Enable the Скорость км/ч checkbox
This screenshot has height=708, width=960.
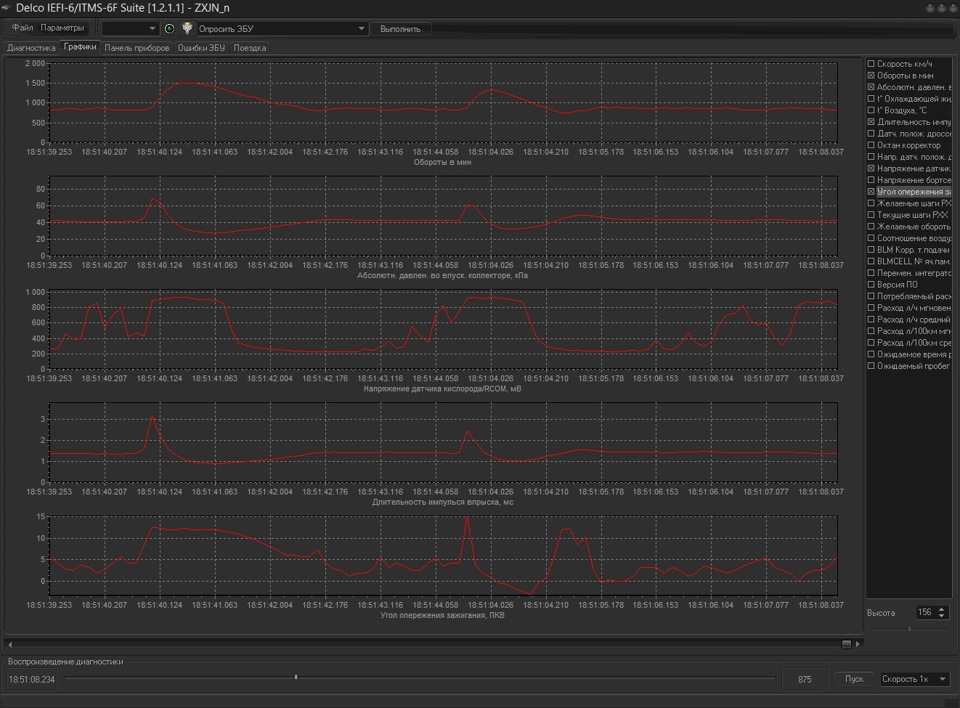tap(871, 64)
